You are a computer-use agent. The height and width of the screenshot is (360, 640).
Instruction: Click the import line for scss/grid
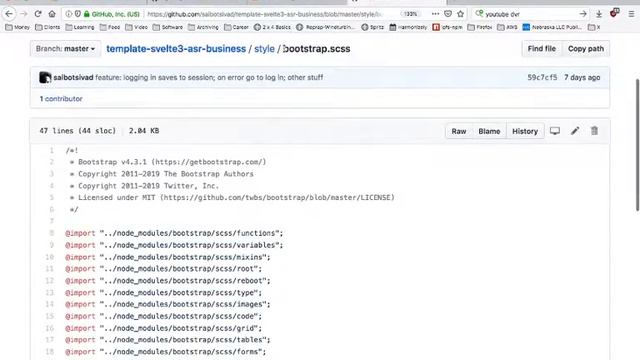coord(163,328)
